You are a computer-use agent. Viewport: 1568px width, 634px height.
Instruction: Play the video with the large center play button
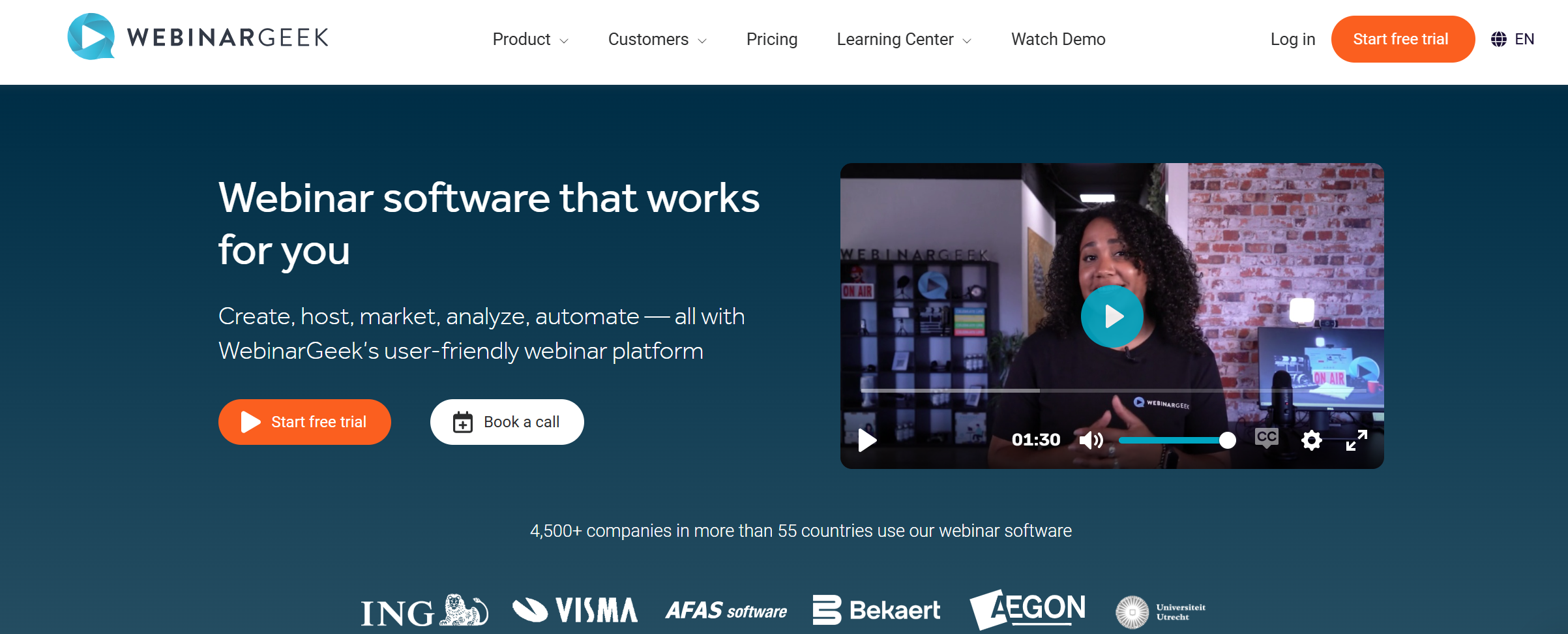pyautogui.click(x=1112, y=316)
